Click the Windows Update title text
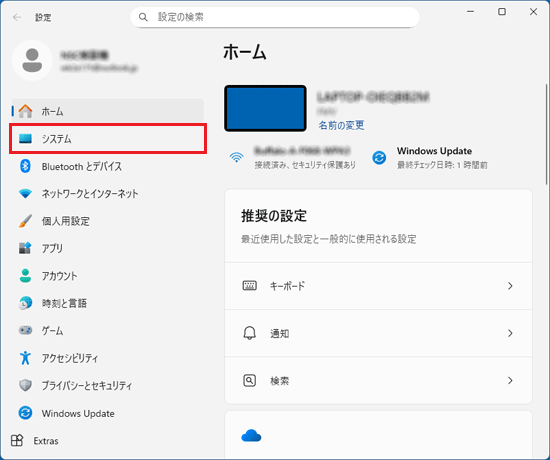Viewport: 550px width, 460px height. 434,151
